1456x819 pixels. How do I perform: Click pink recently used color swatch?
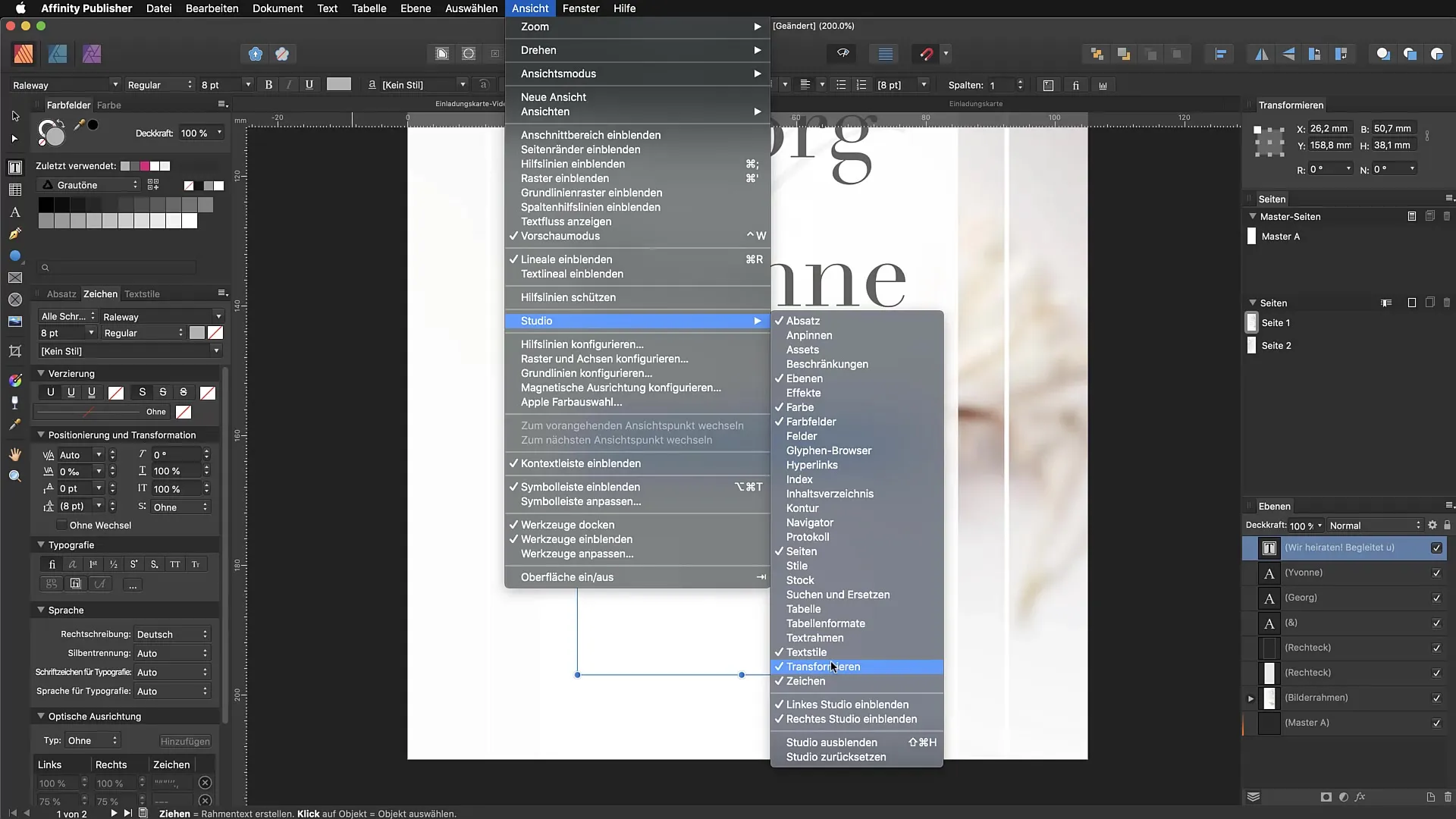point(145,166)
